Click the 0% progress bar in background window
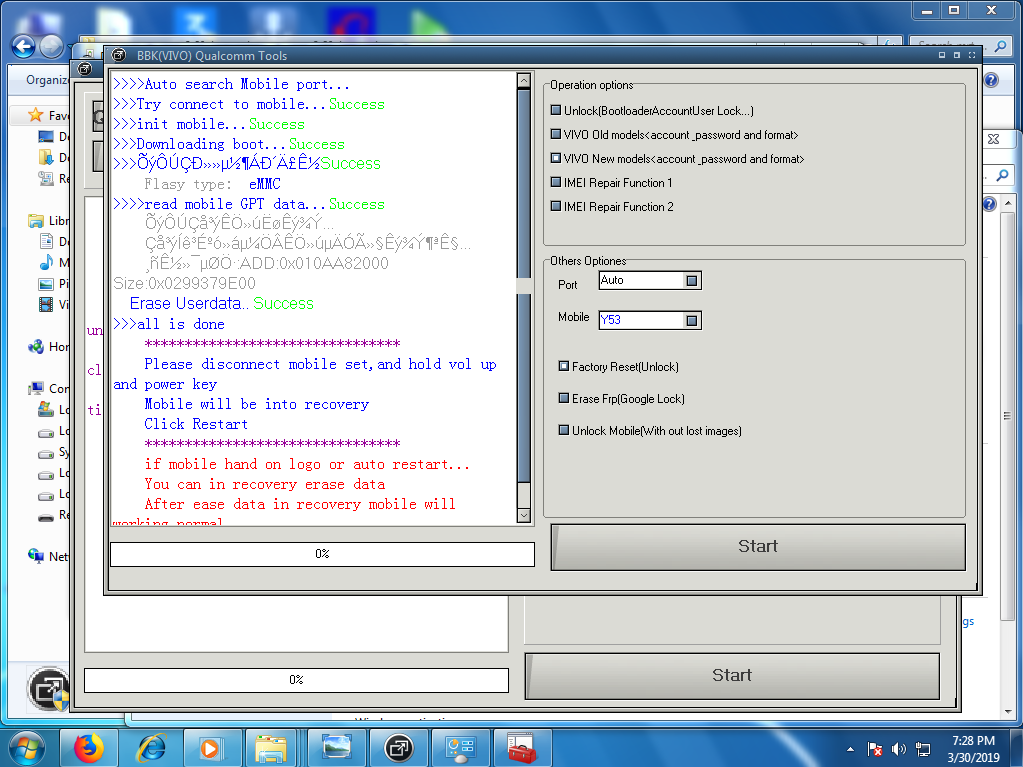Image resolution: width=1023 pixels, height=767 pixels. 296,680
